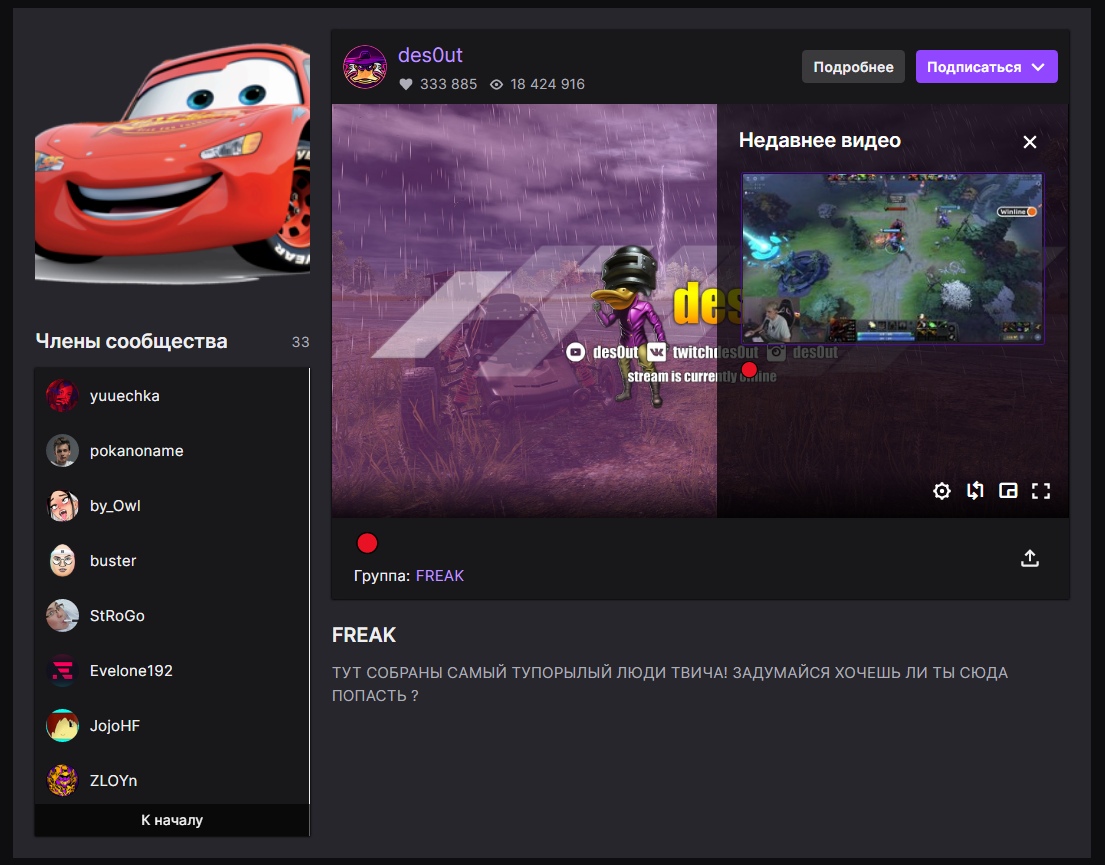Click the FREAK community heading

[x=364, y=635]
